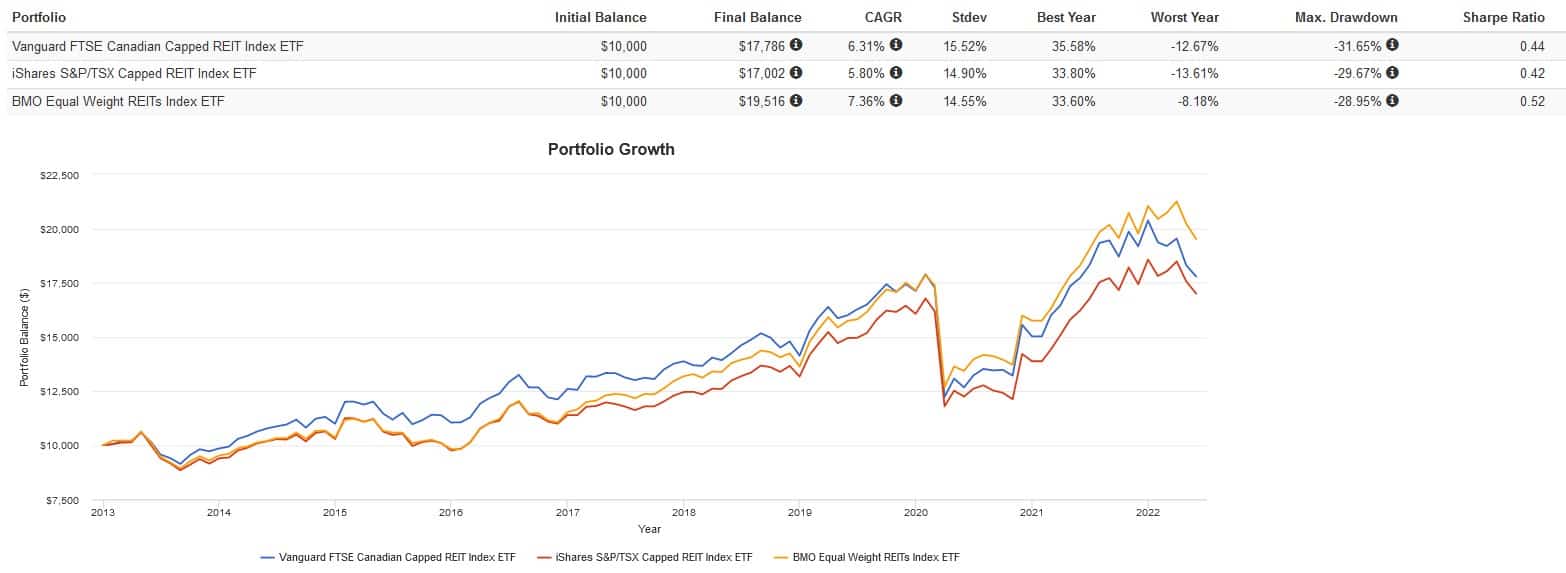Click info icon next to BMO CAGR 7.36%
The width and height of the screenshot is (1566, 573).
tap(896, 101)
